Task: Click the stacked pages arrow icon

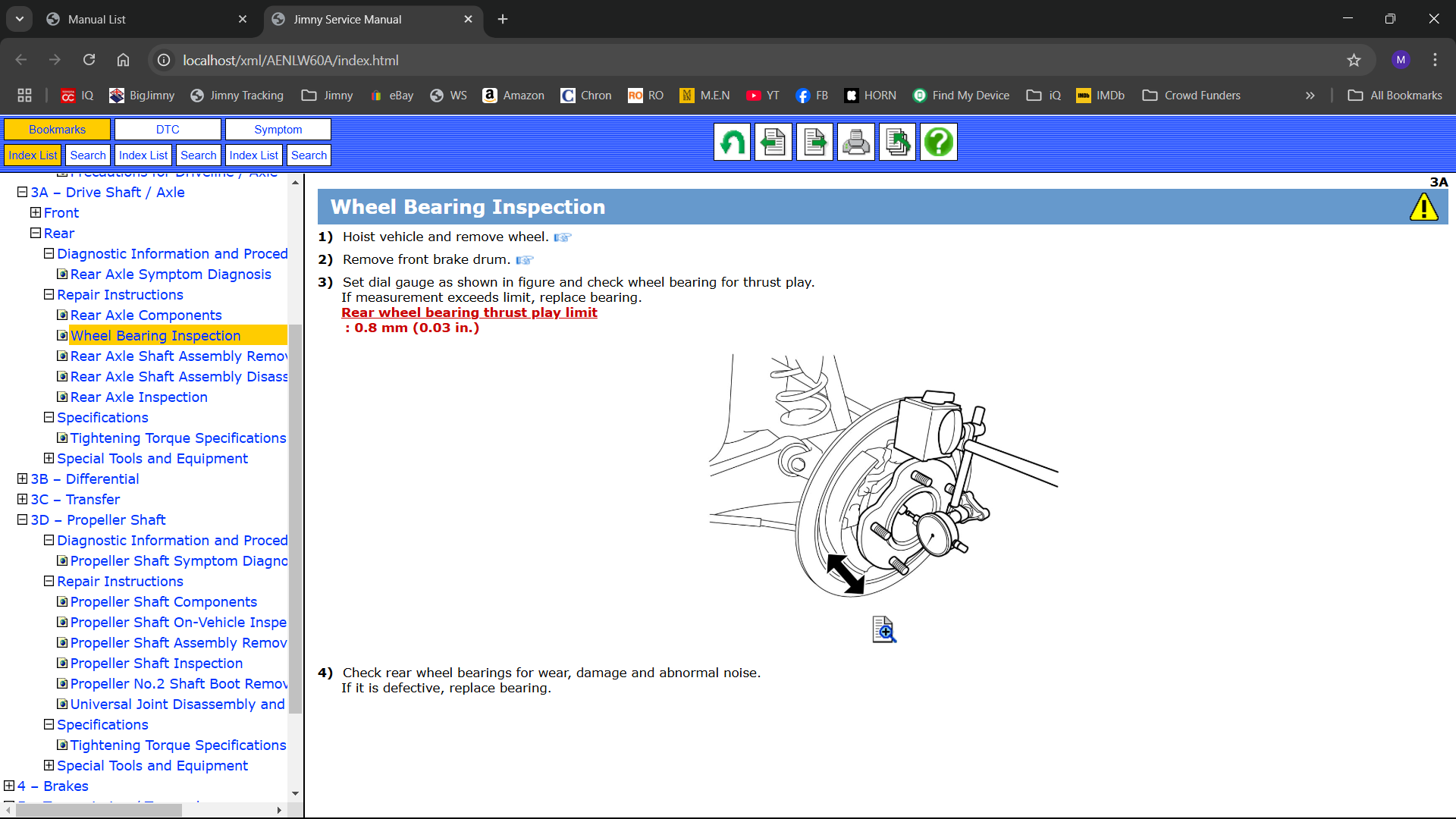Action: 897,142
